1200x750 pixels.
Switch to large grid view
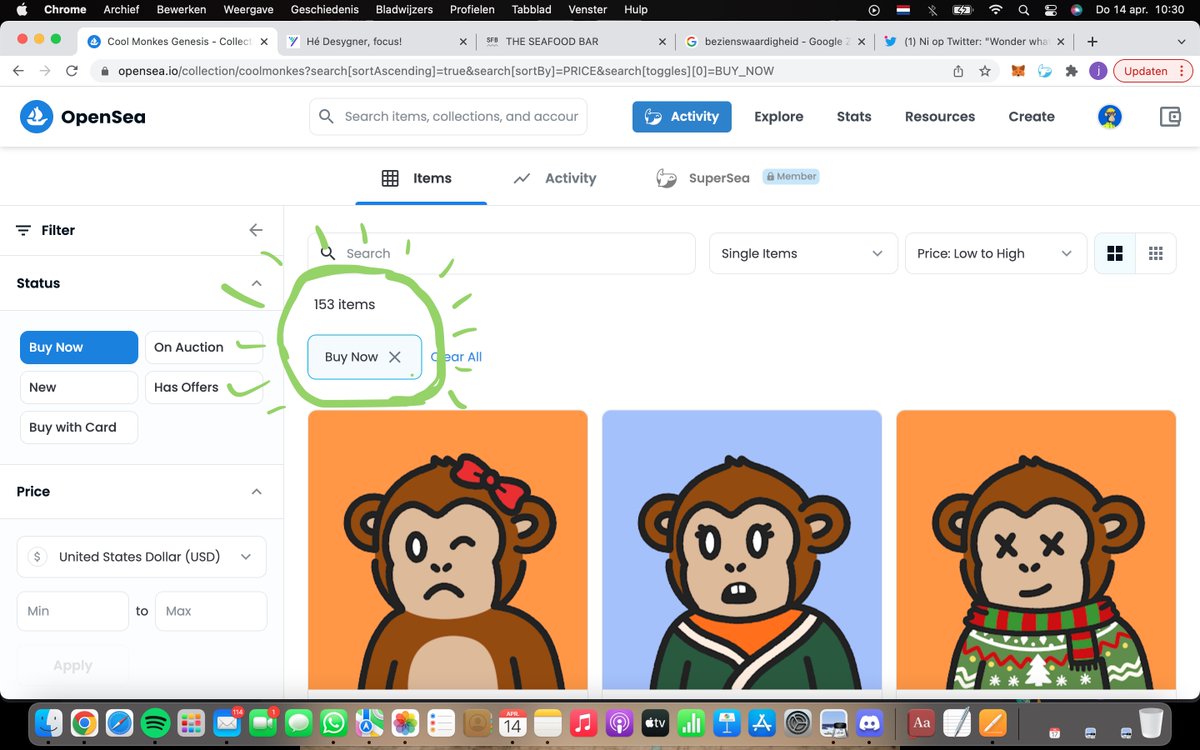tap(1115, 253)
